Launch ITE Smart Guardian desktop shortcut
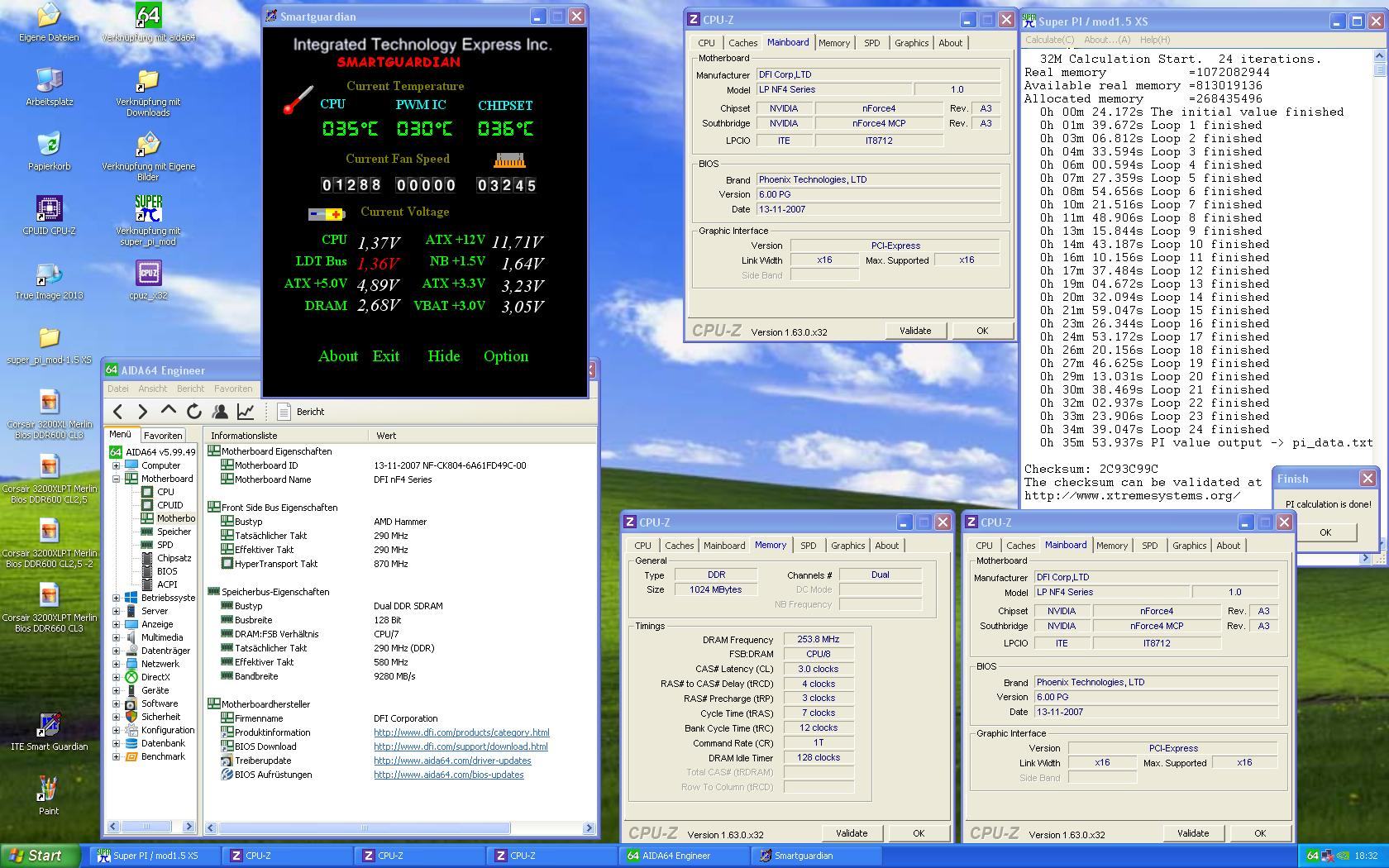1389x868 pixels. (49, 732)
